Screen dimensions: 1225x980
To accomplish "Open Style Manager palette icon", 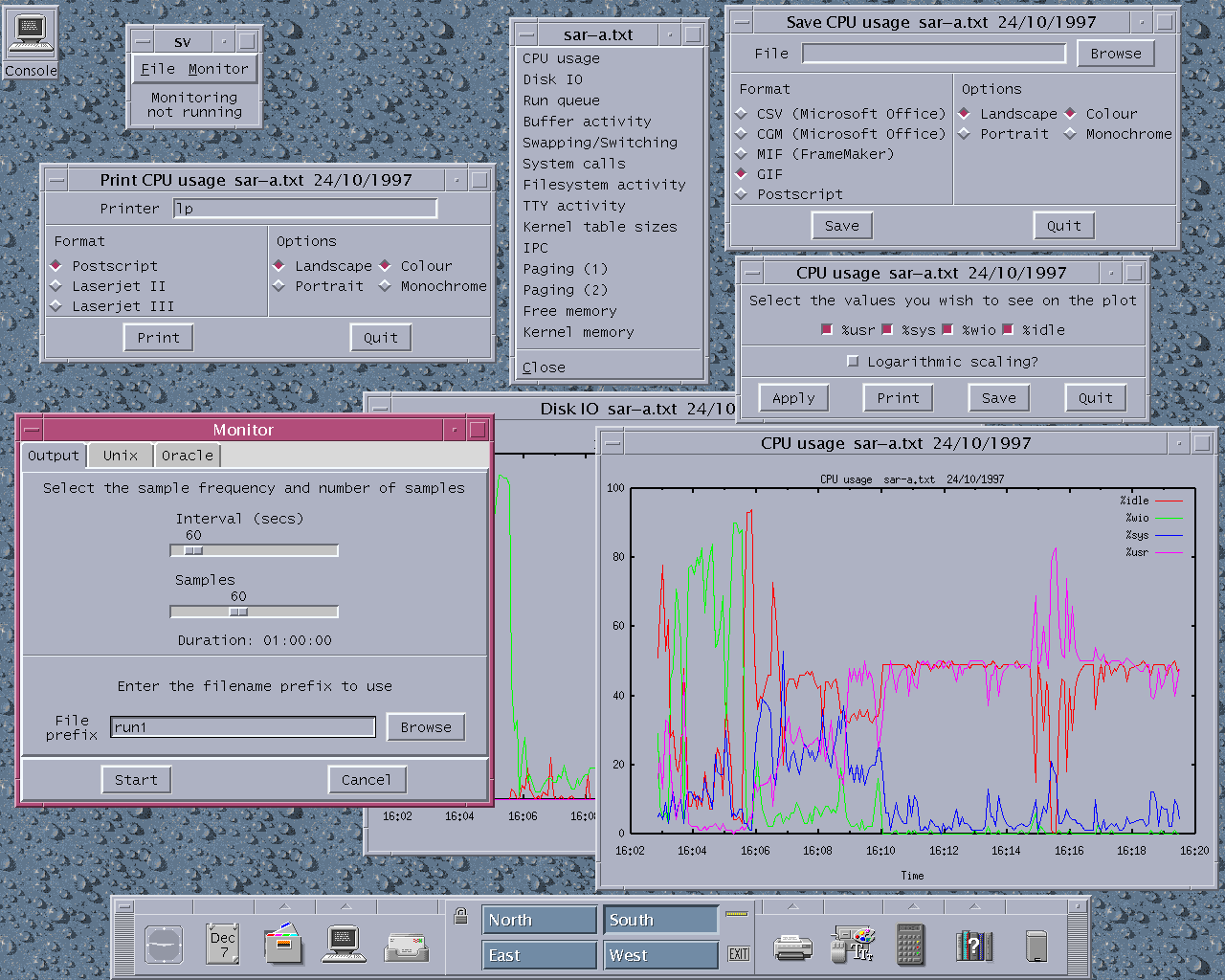I will tap(852, 945).
